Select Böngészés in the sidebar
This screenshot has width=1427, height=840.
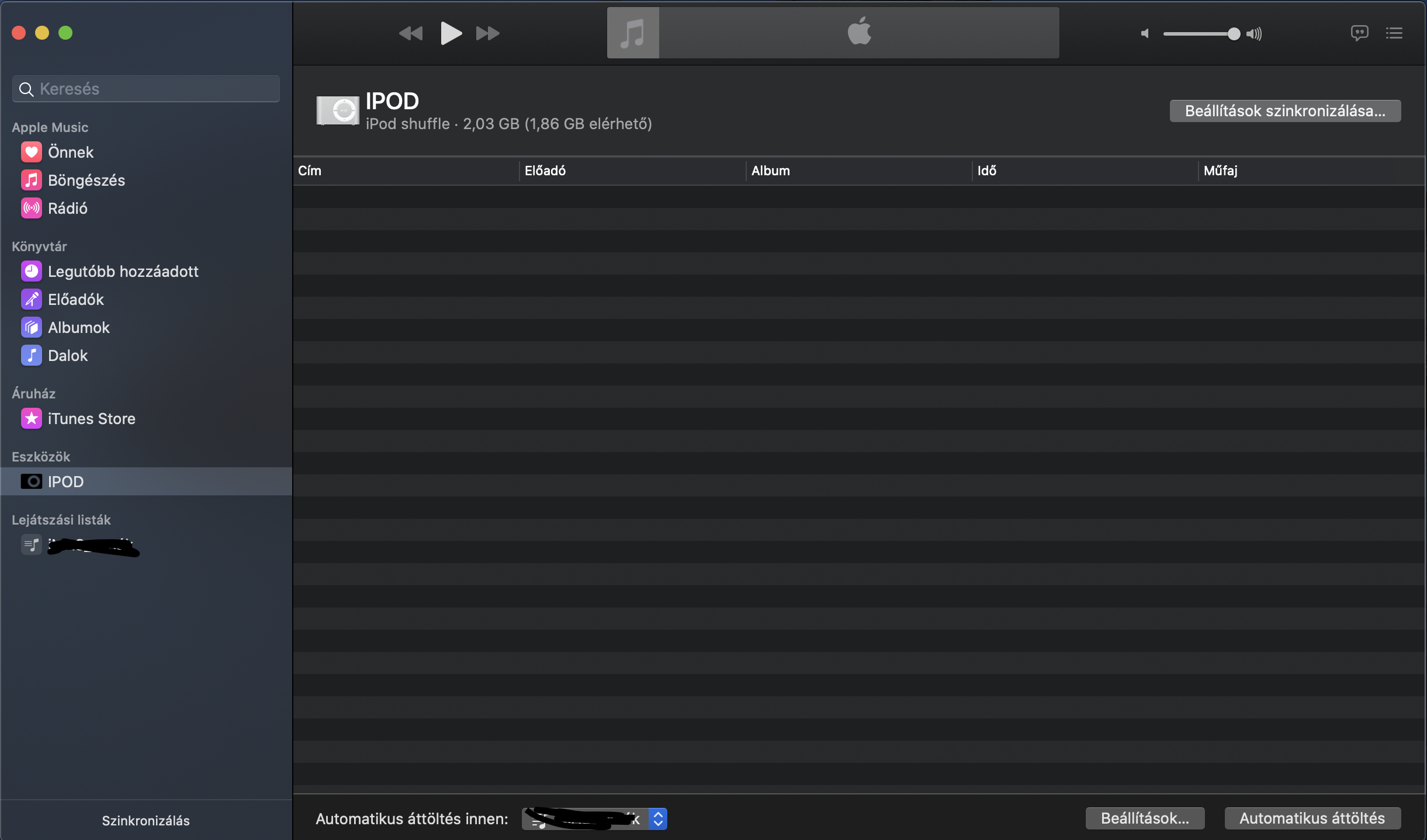(x=86, y=181)
